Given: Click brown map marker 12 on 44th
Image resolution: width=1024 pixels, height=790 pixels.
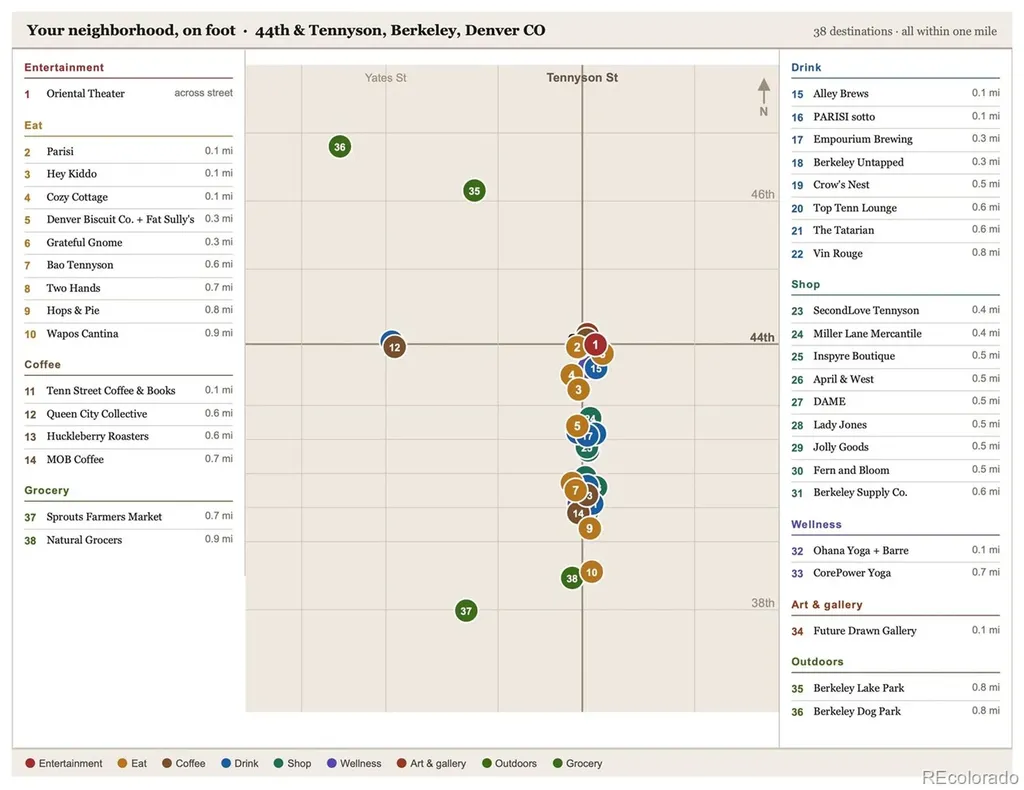Looking at the screenshot, I should coord(394,347).
